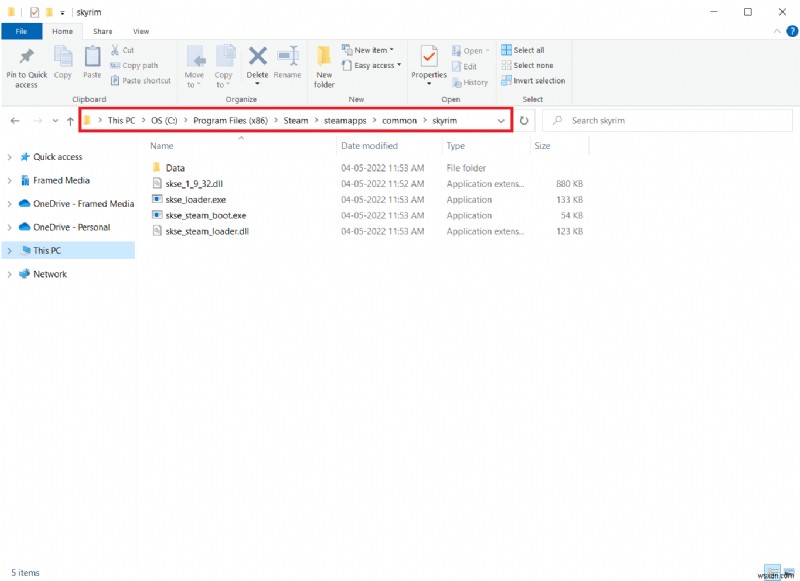The height and width of the screenshot is (581, 800).
Task: Click Select all
Action: 523,50
